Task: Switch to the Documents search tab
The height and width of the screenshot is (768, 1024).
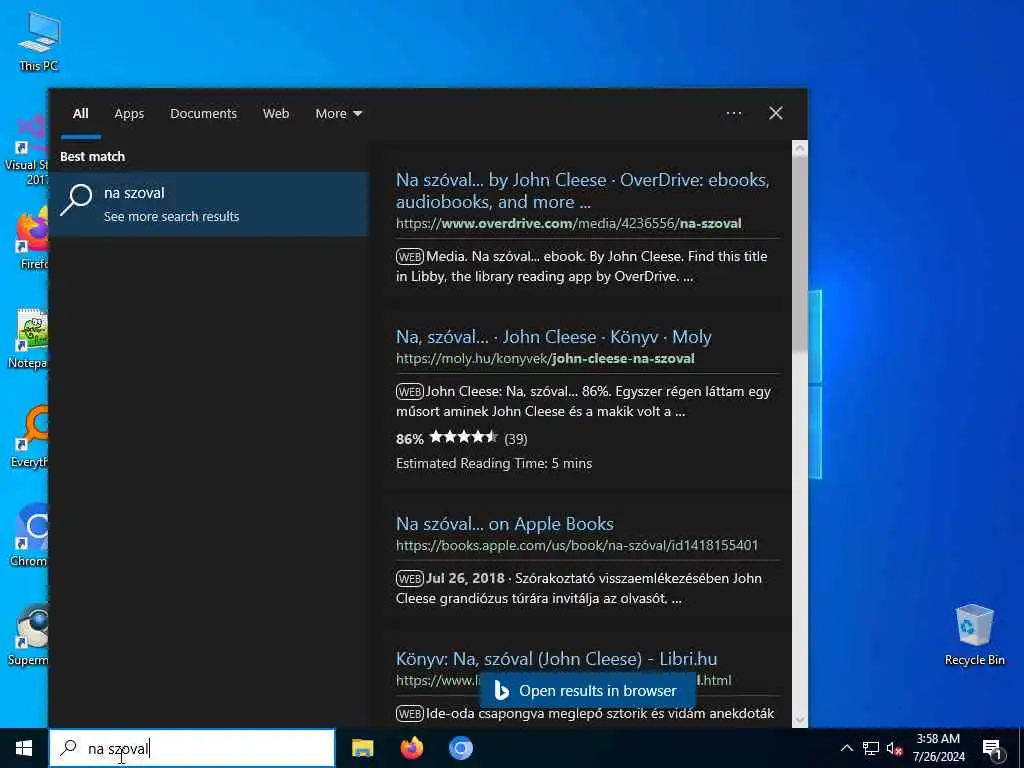Action: click(x=203, y=114)
